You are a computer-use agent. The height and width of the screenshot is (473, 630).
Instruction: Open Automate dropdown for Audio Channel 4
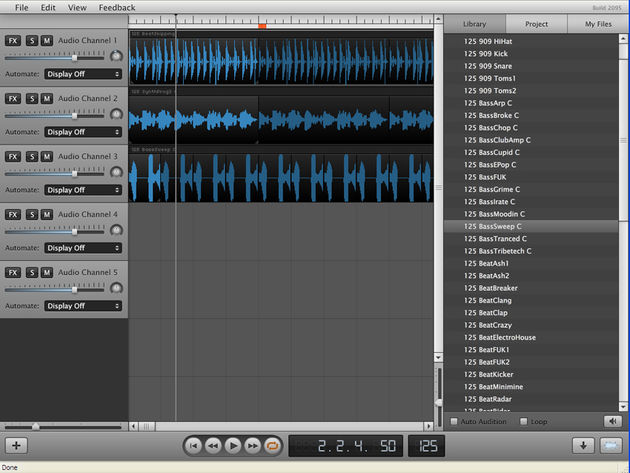(x=83, y=248)
